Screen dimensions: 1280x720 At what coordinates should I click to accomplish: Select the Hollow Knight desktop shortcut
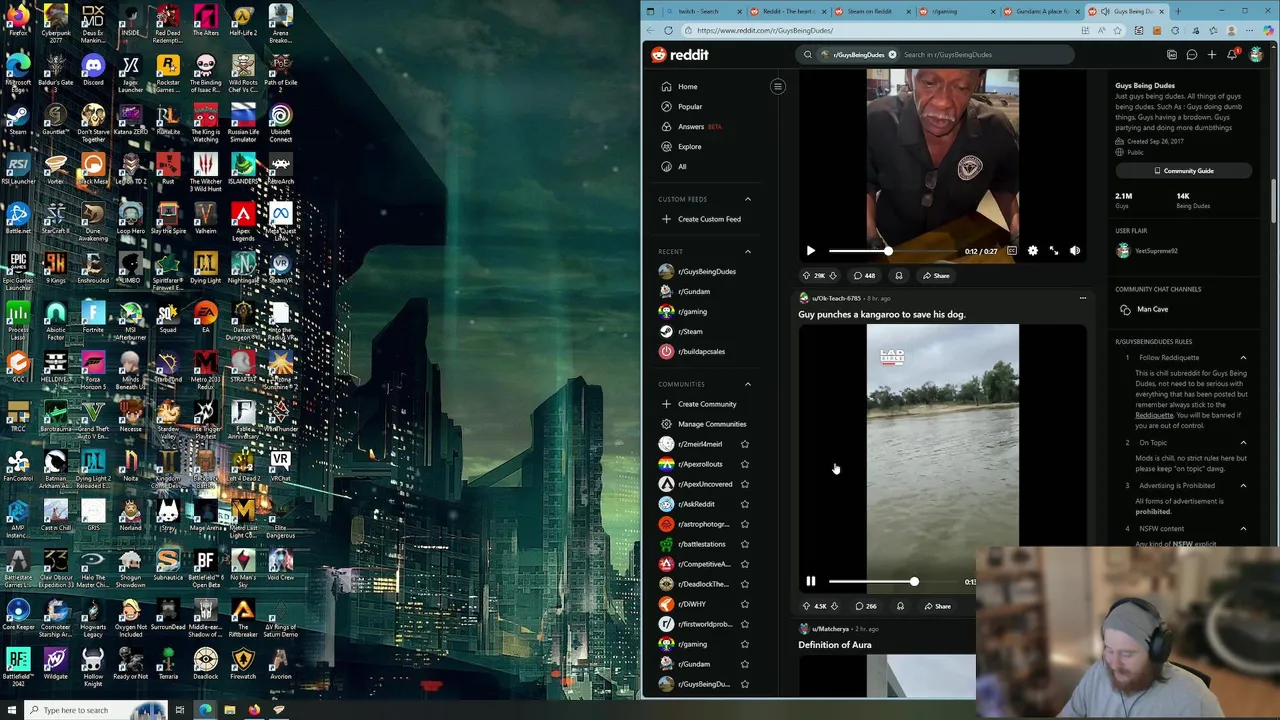point(93,664)
